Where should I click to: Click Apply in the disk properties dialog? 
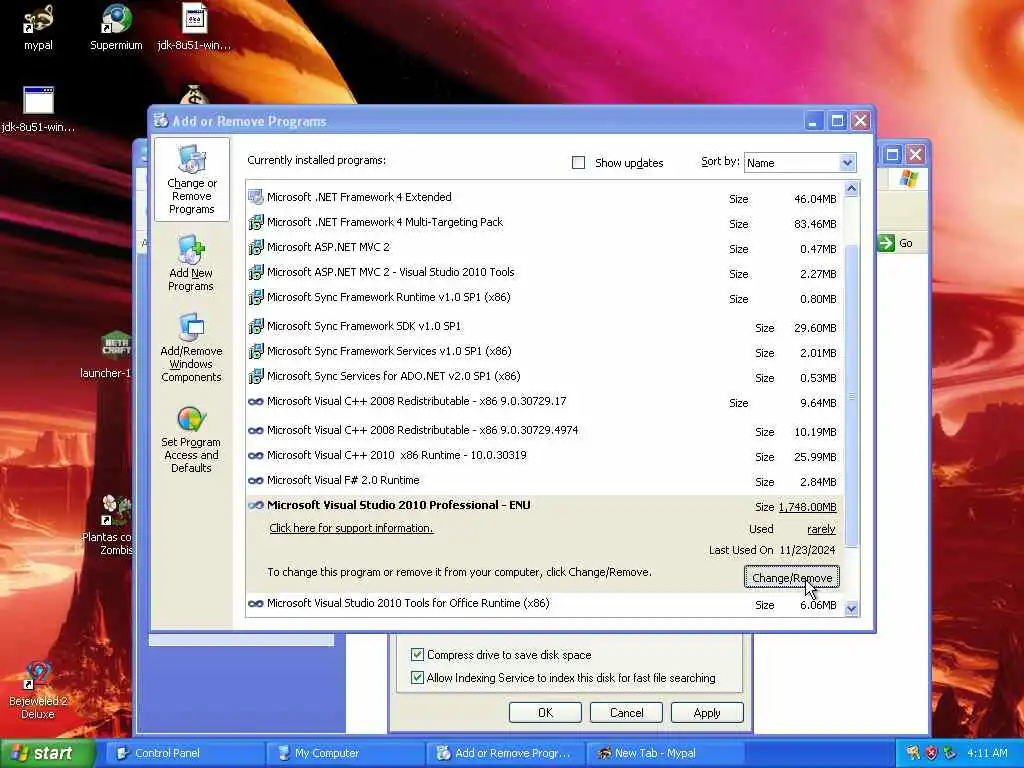tap(707, 712)
